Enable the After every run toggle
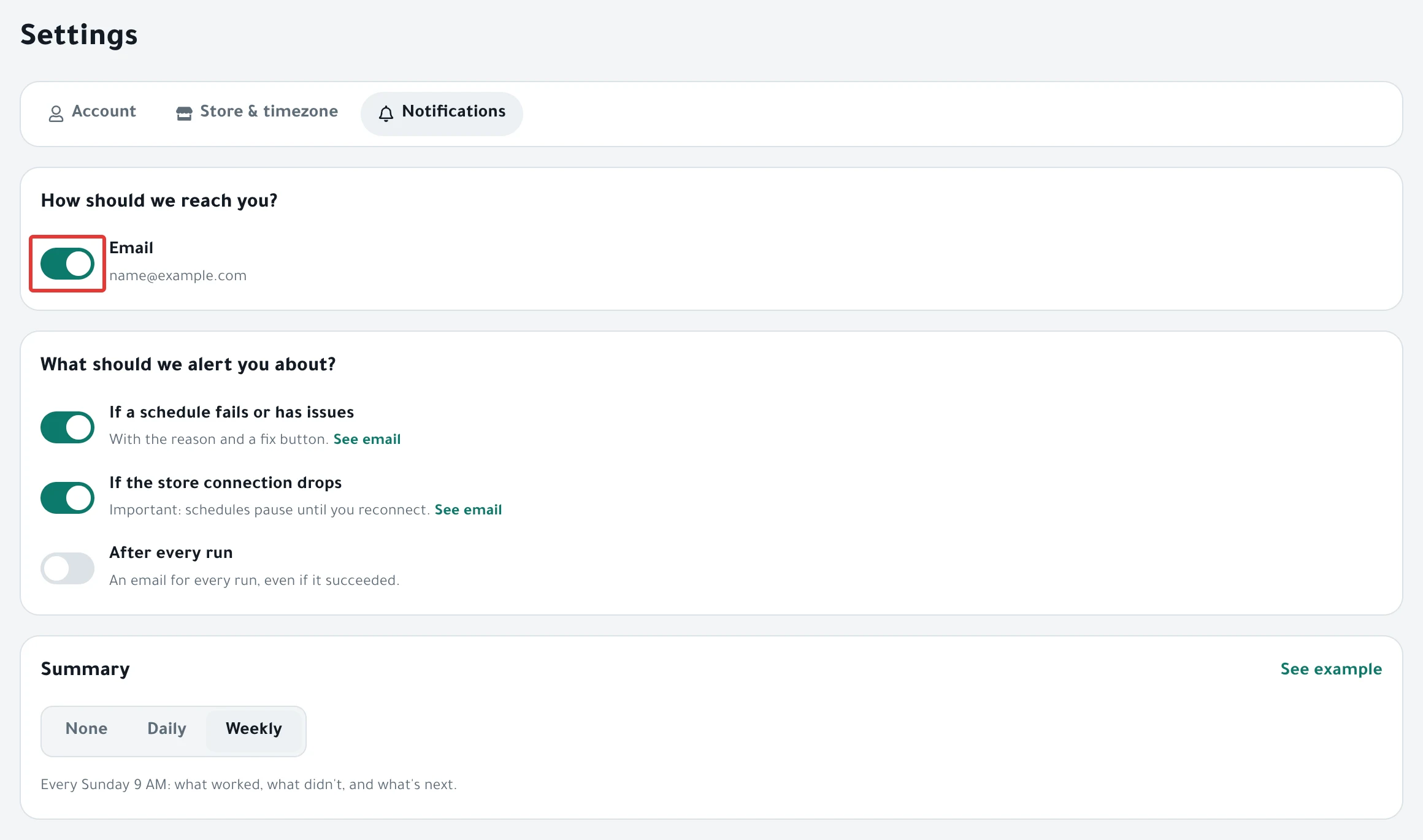 67,568
